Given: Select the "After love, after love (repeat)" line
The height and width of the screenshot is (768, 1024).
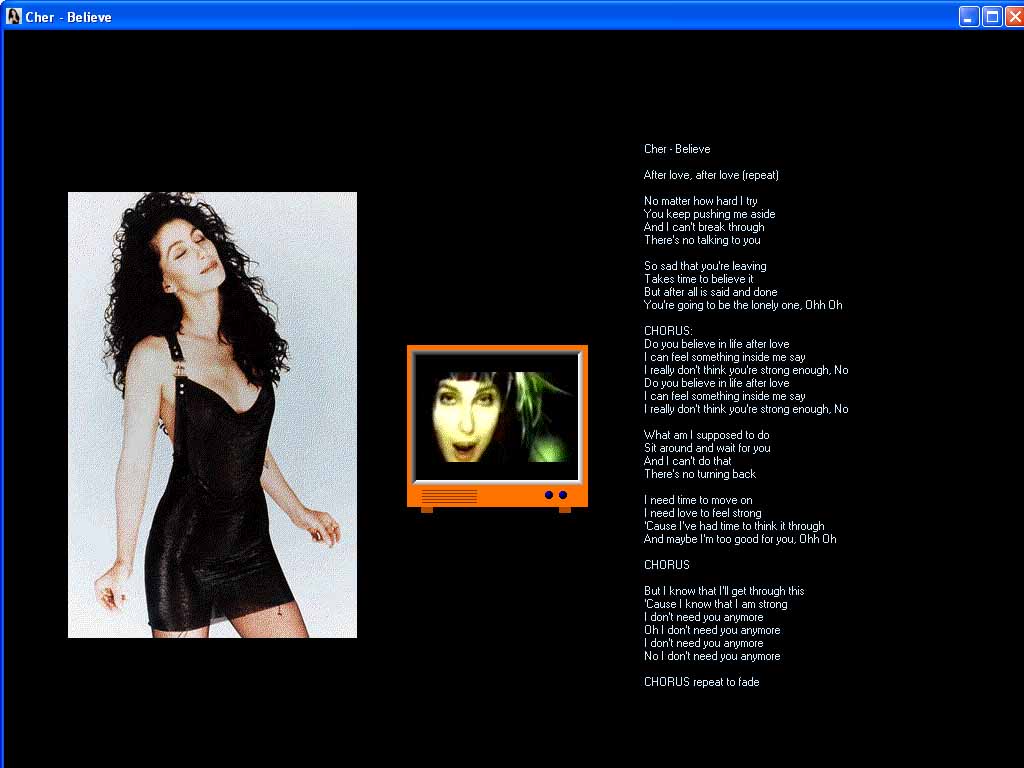Looking at the screenshot, I should tap(711, 175).
